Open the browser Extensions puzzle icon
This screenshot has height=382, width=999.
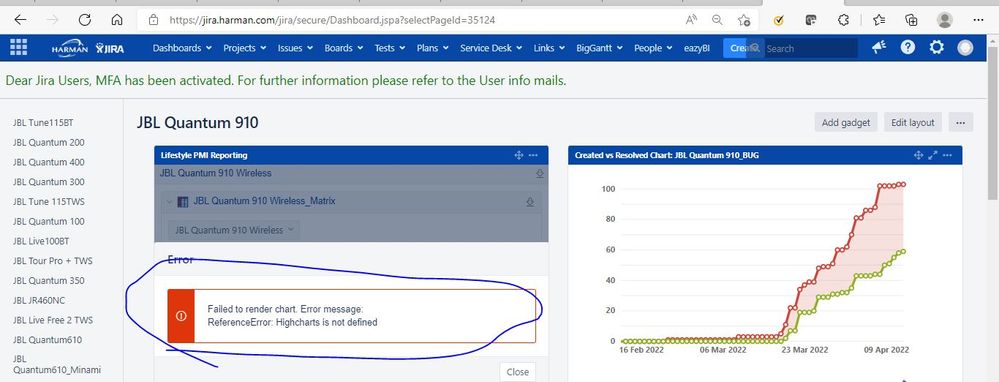(x=844, y=20)
